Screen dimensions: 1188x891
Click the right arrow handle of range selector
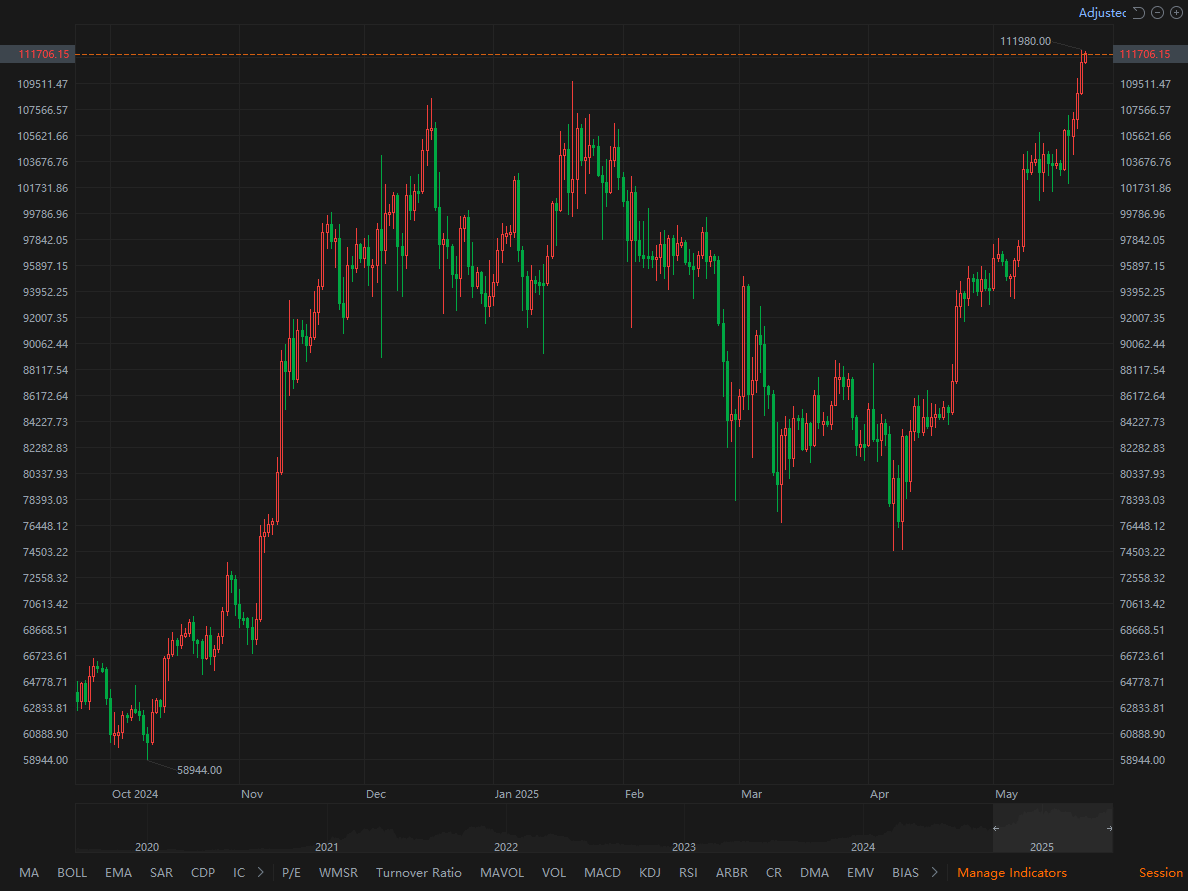(x=1109, y=828)
